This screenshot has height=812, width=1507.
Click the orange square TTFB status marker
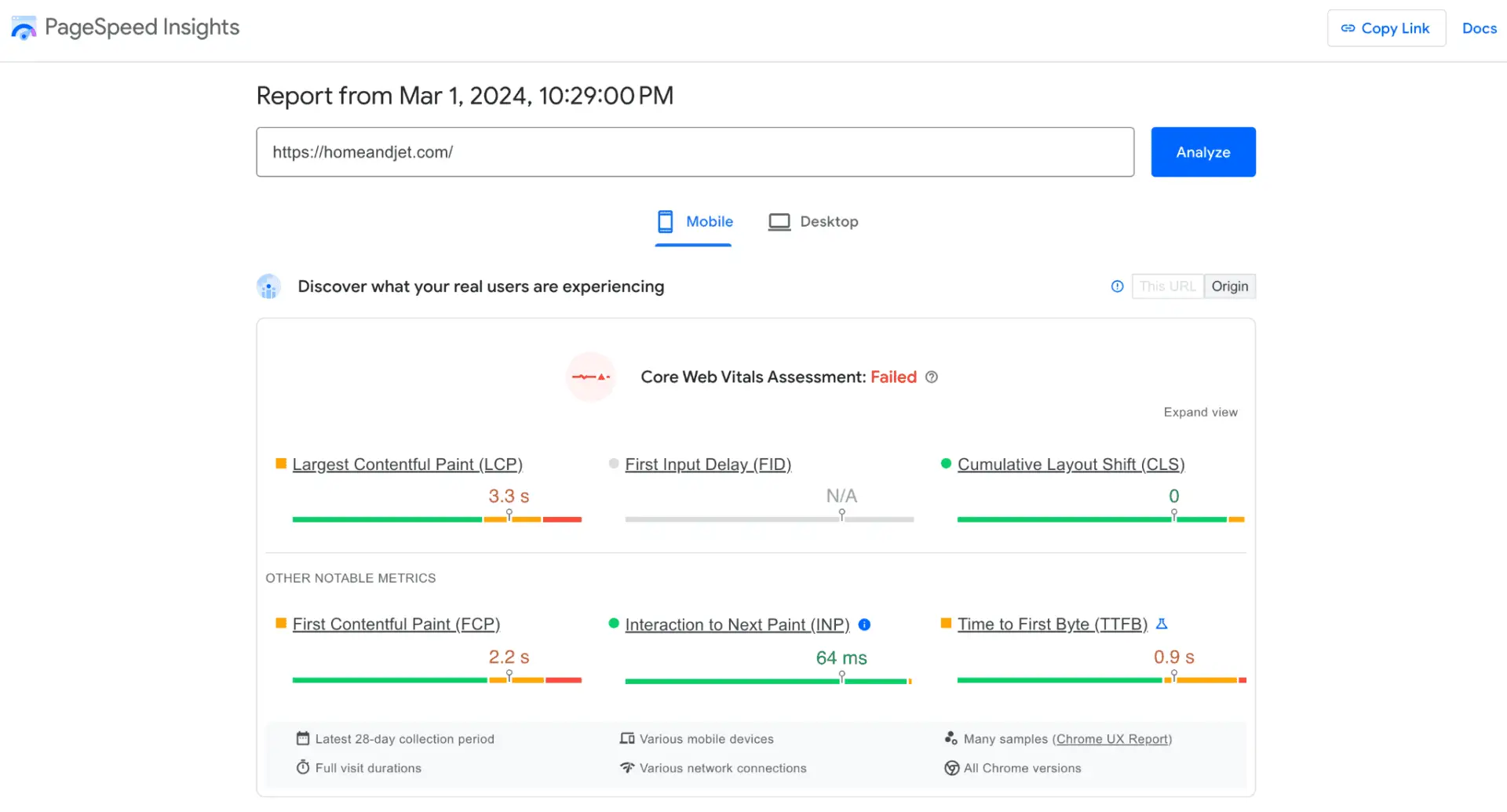coord(946,624)
